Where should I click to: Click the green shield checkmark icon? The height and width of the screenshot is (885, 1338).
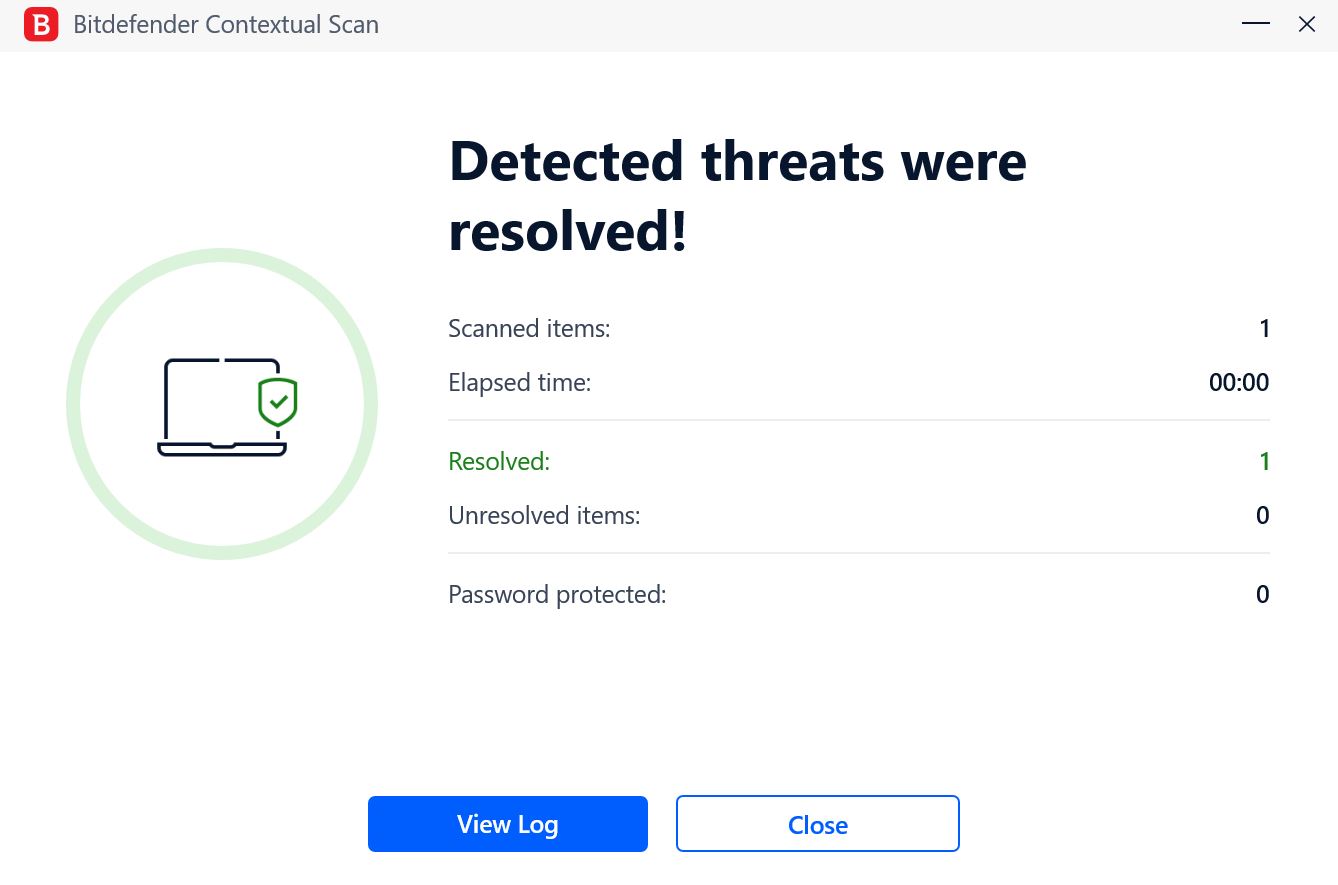(277, 402)
